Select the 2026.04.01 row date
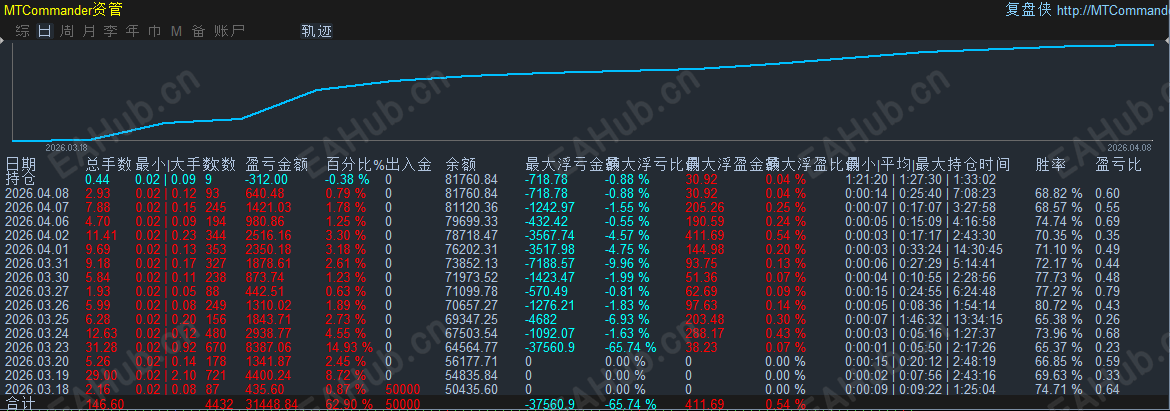Viewport: 1170px width, 411px height. (37, 249)
